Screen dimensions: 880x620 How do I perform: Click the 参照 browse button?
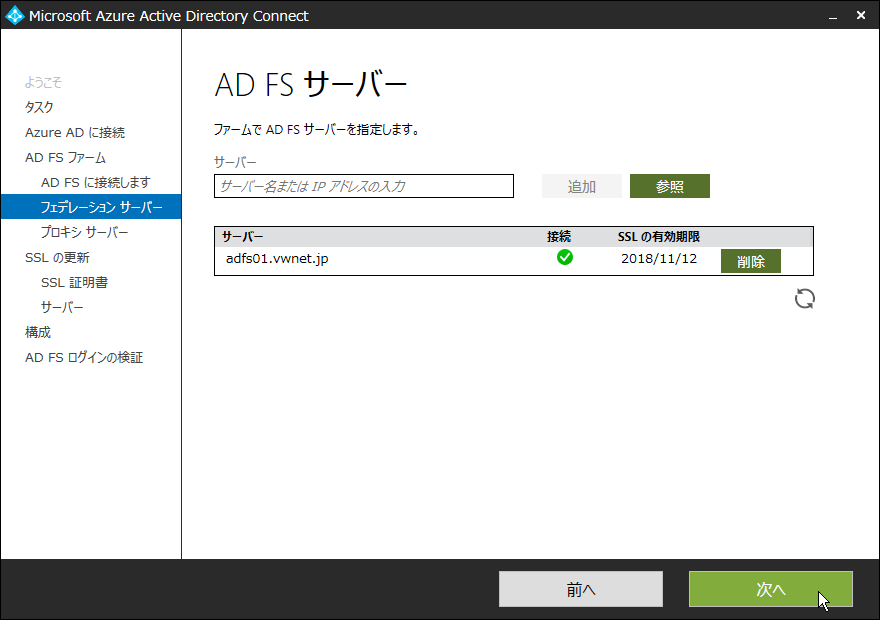click(670, 186)
